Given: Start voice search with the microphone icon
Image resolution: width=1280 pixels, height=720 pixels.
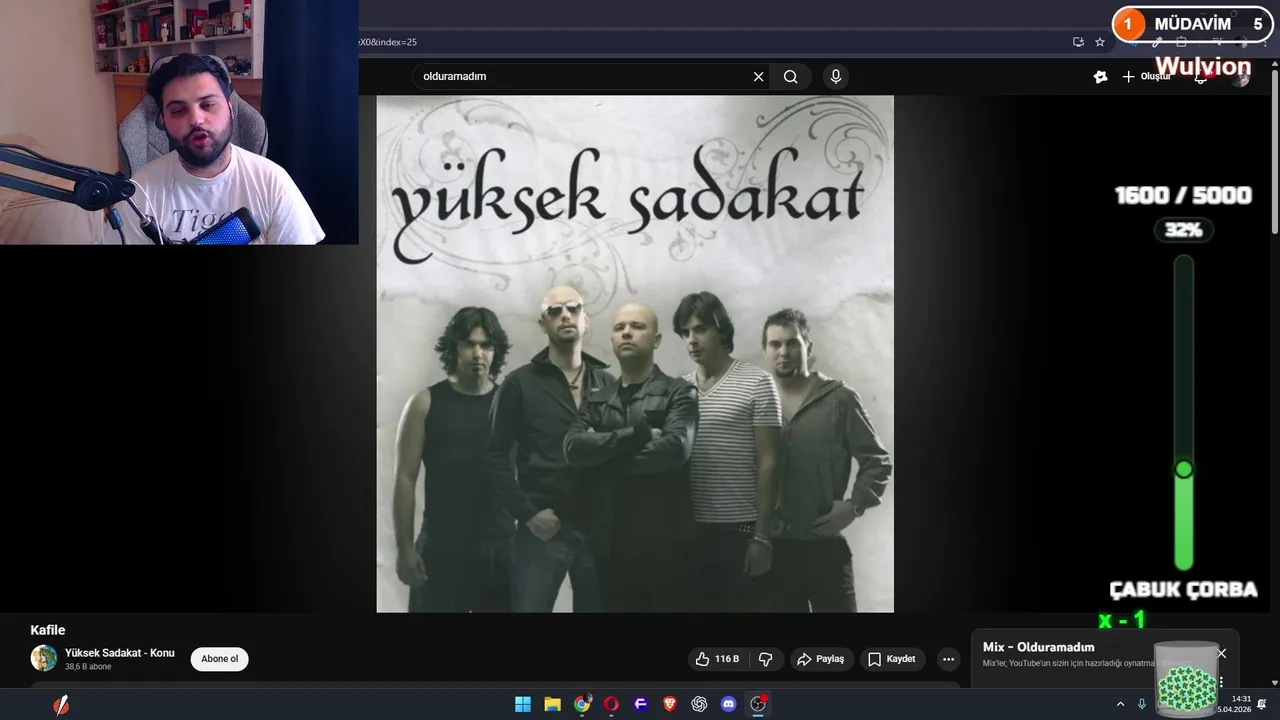Looking at the screenshot, I should pyautogui.click(x=836, y=76).
